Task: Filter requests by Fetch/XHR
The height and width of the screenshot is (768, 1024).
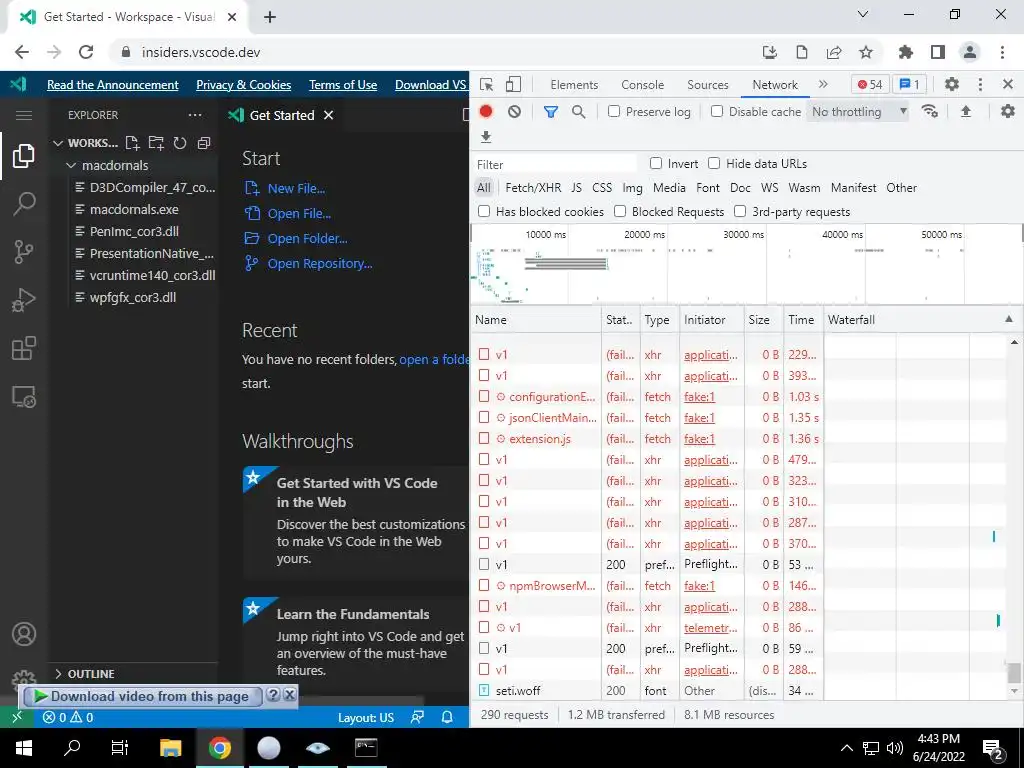Action: [533, 187]
